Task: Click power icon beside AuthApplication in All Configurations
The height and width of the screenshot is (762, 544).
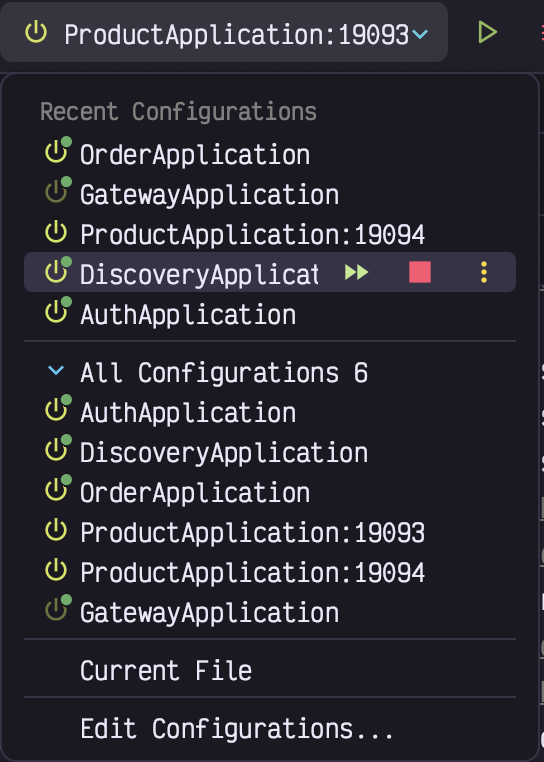Action: [x=58, y=408]
